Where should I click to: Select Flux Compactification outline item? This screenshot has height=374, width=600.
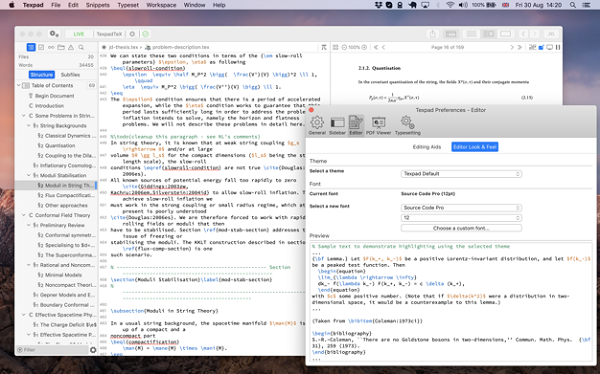pyautogui.click(x=66, y=195)
